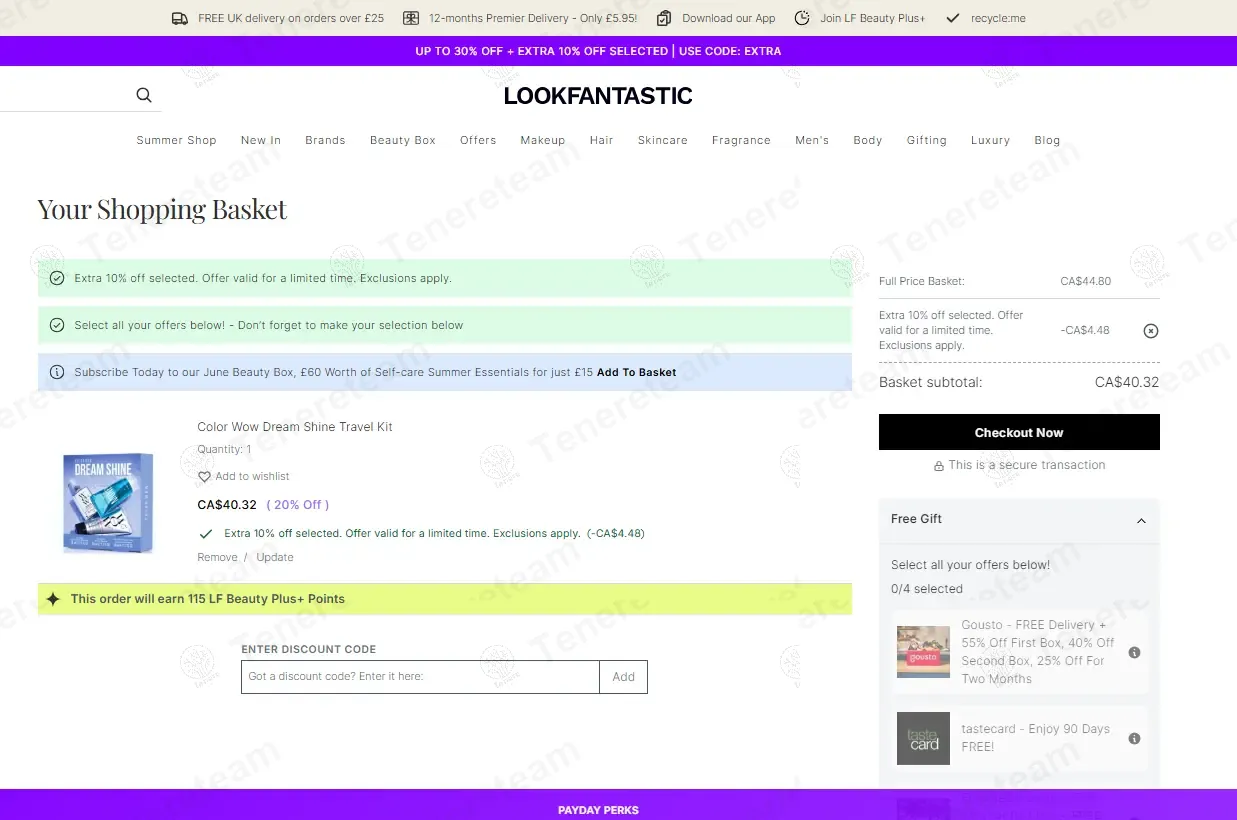Open info for Gousto offer
Image resolution: width=1237 pixels, height=820 pixels.
click(1134, 652)
